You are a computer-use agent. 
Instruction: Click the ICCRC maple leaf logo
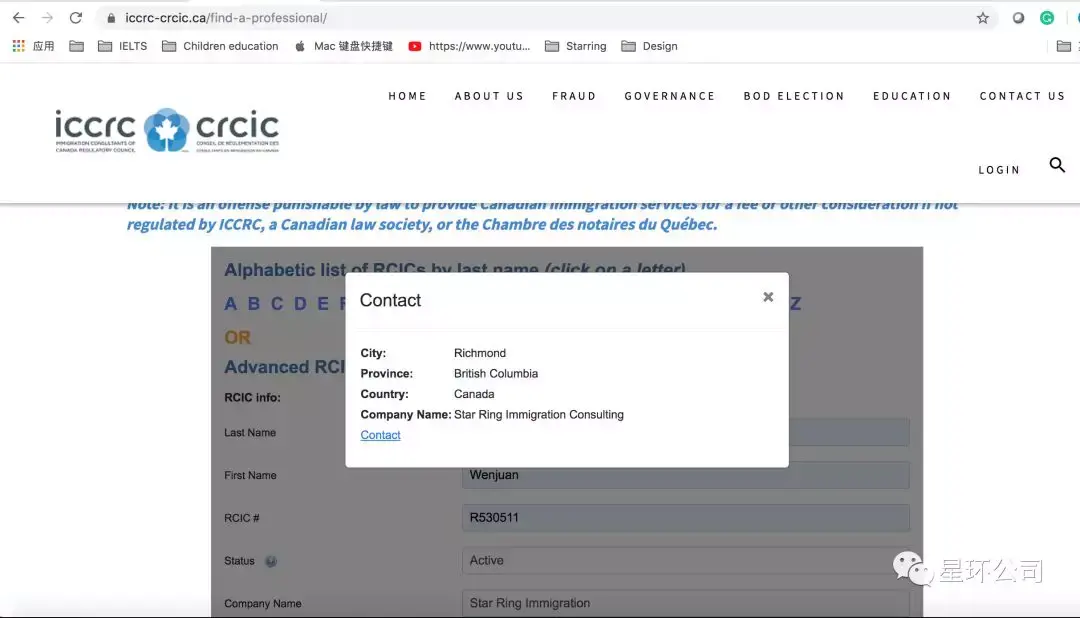[x=166, y=130]
